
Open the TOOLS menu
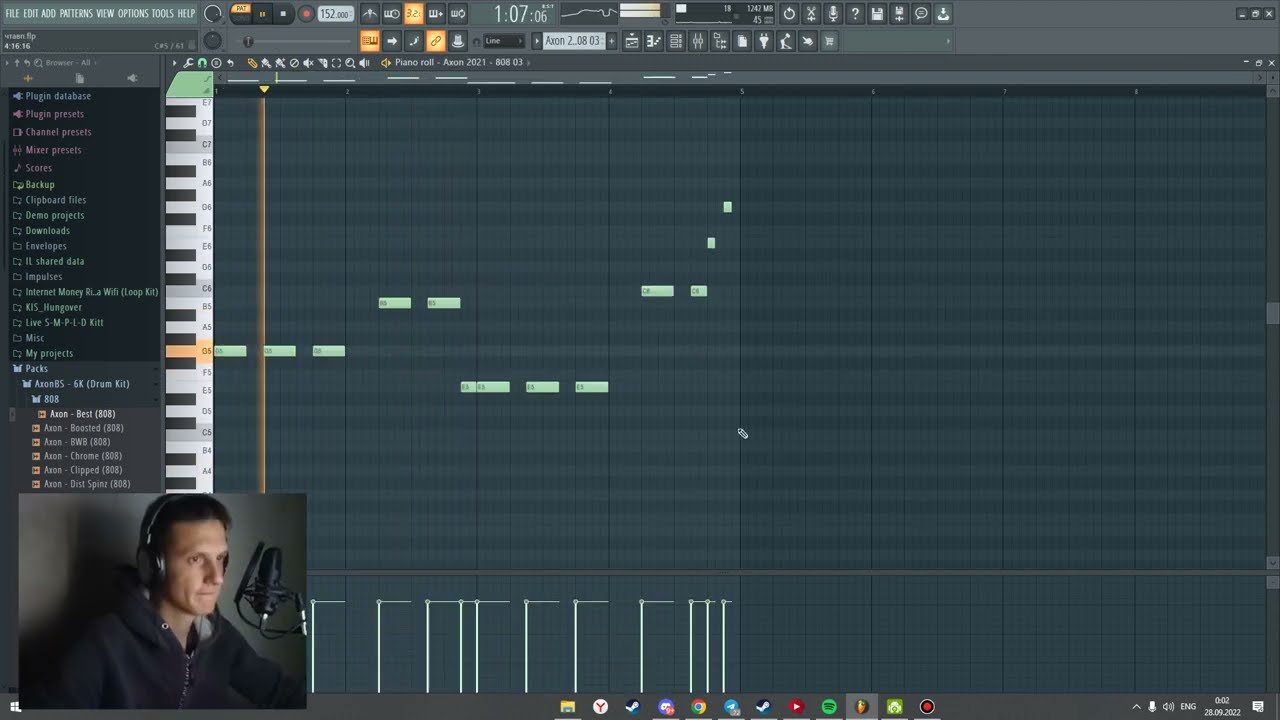[x=162, y=14]
